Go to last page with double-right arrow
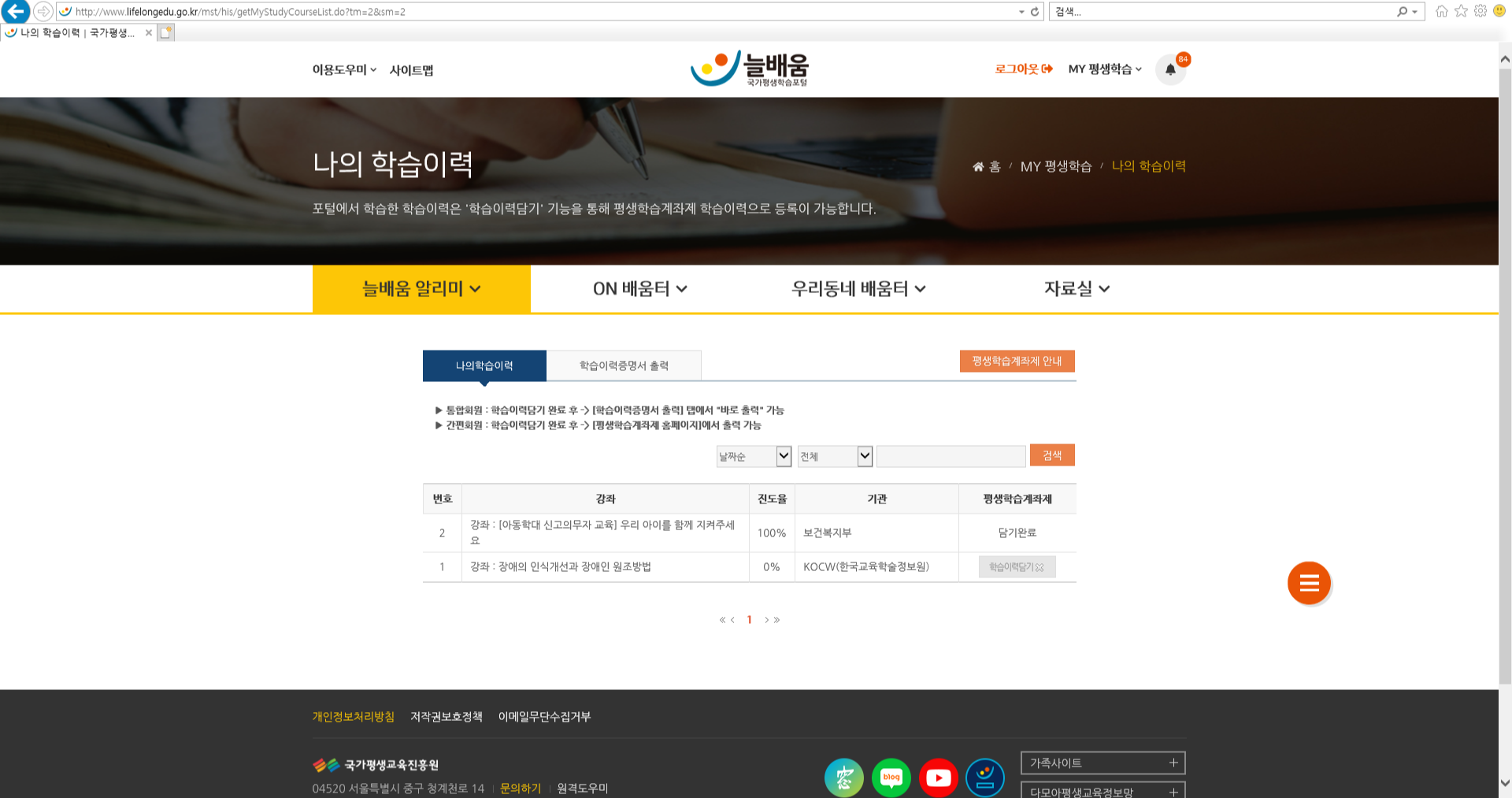The width and height of the screenshot is (1512, 798). [776, 620]
